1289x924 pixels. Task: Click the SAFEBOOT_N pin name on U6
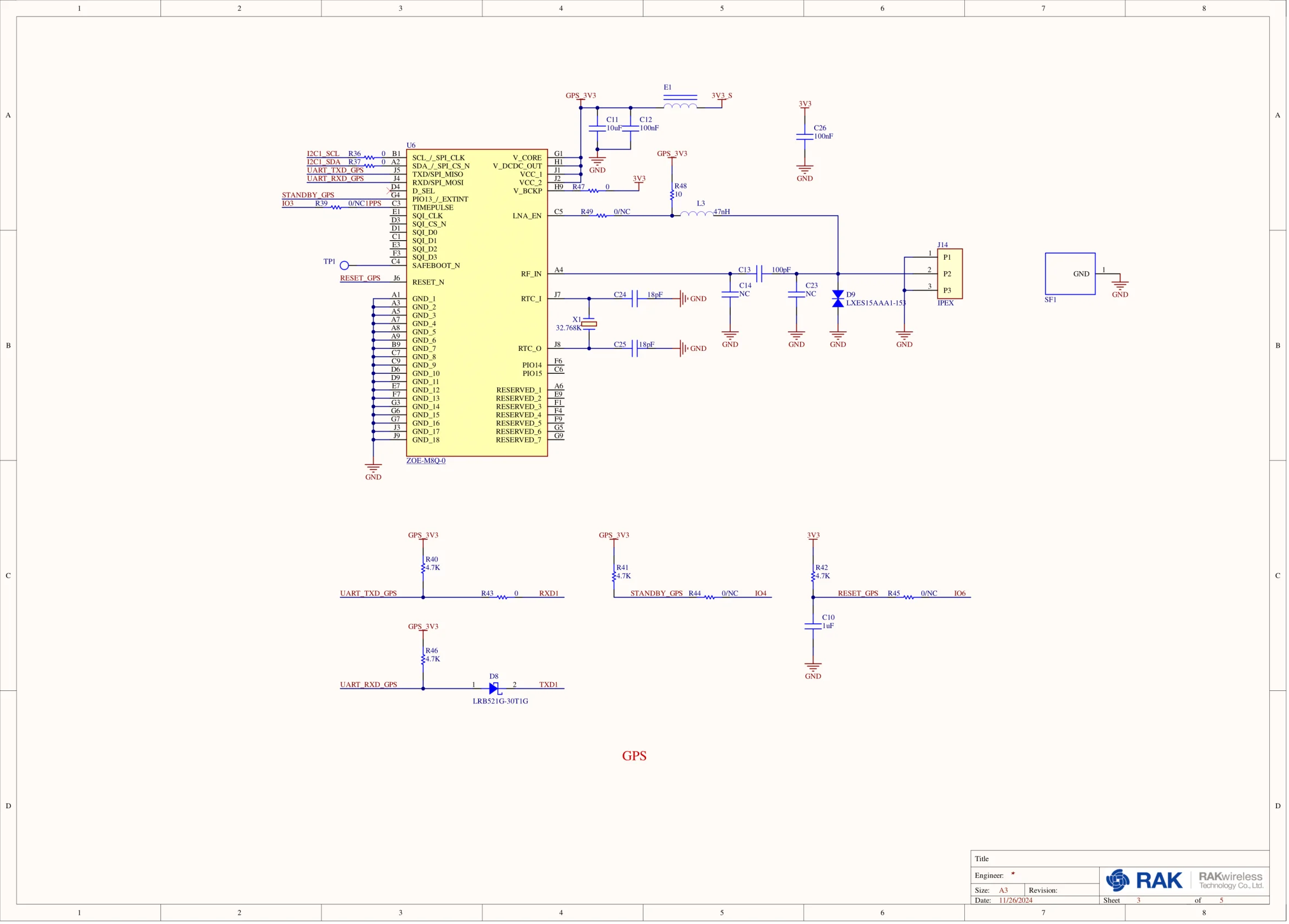click(436, 265)
